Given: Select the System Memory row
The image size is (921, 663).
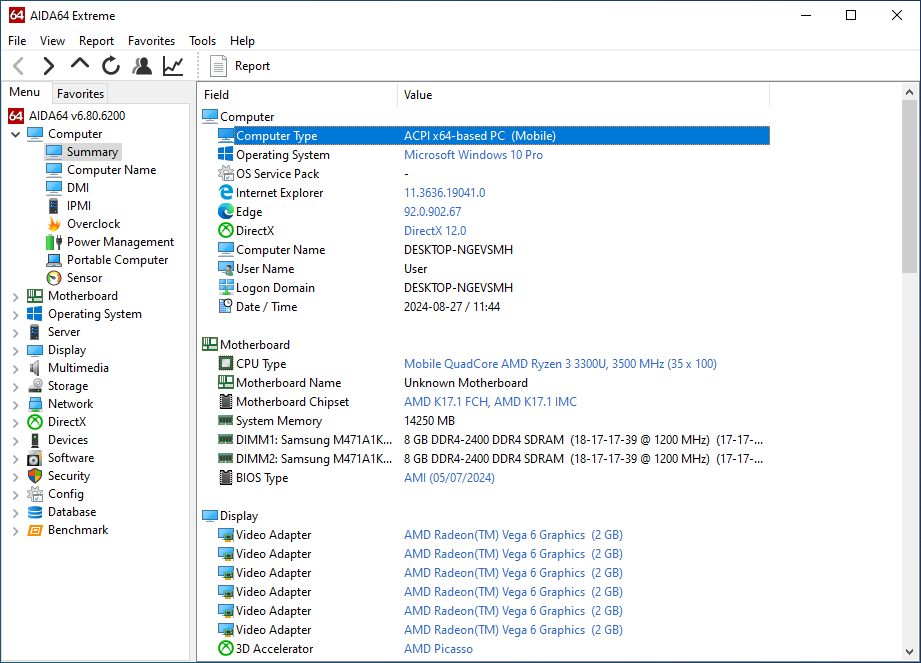Looking at the screenshot, I should [x=485, y=421].
